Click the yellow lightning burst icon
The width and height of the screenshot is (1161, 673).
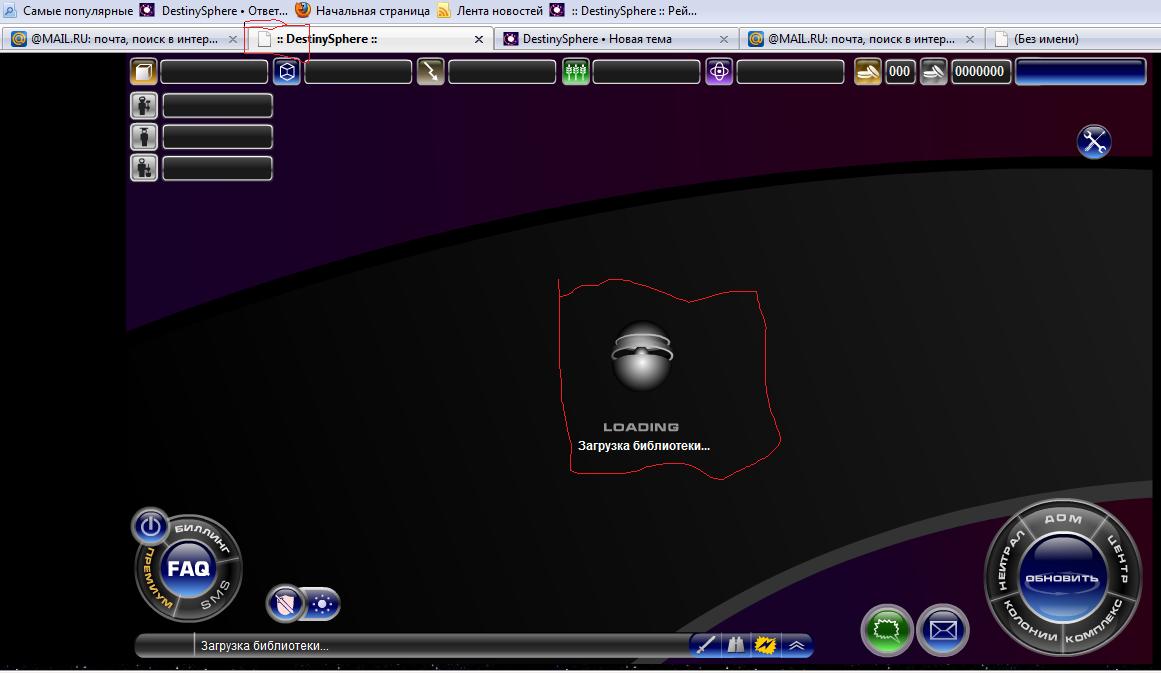765,645
